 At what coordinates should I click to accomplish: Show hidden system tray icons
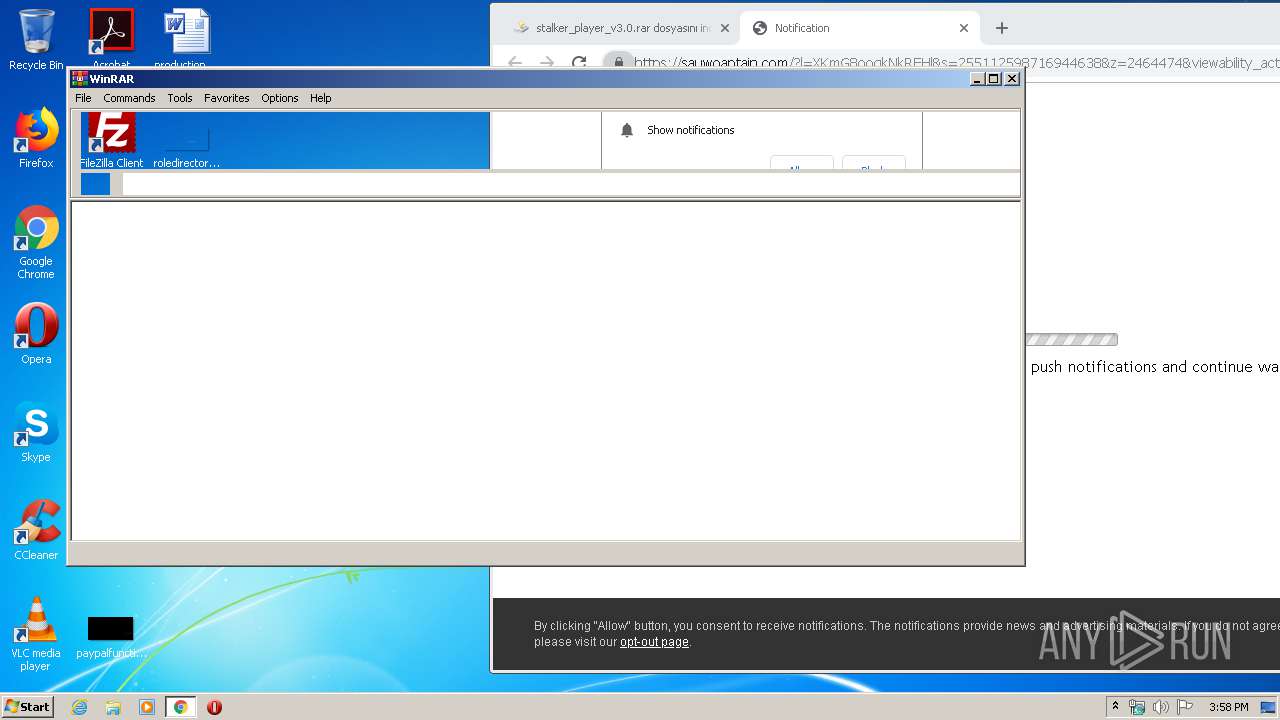pyautogui.click(x=1115, y=707)
